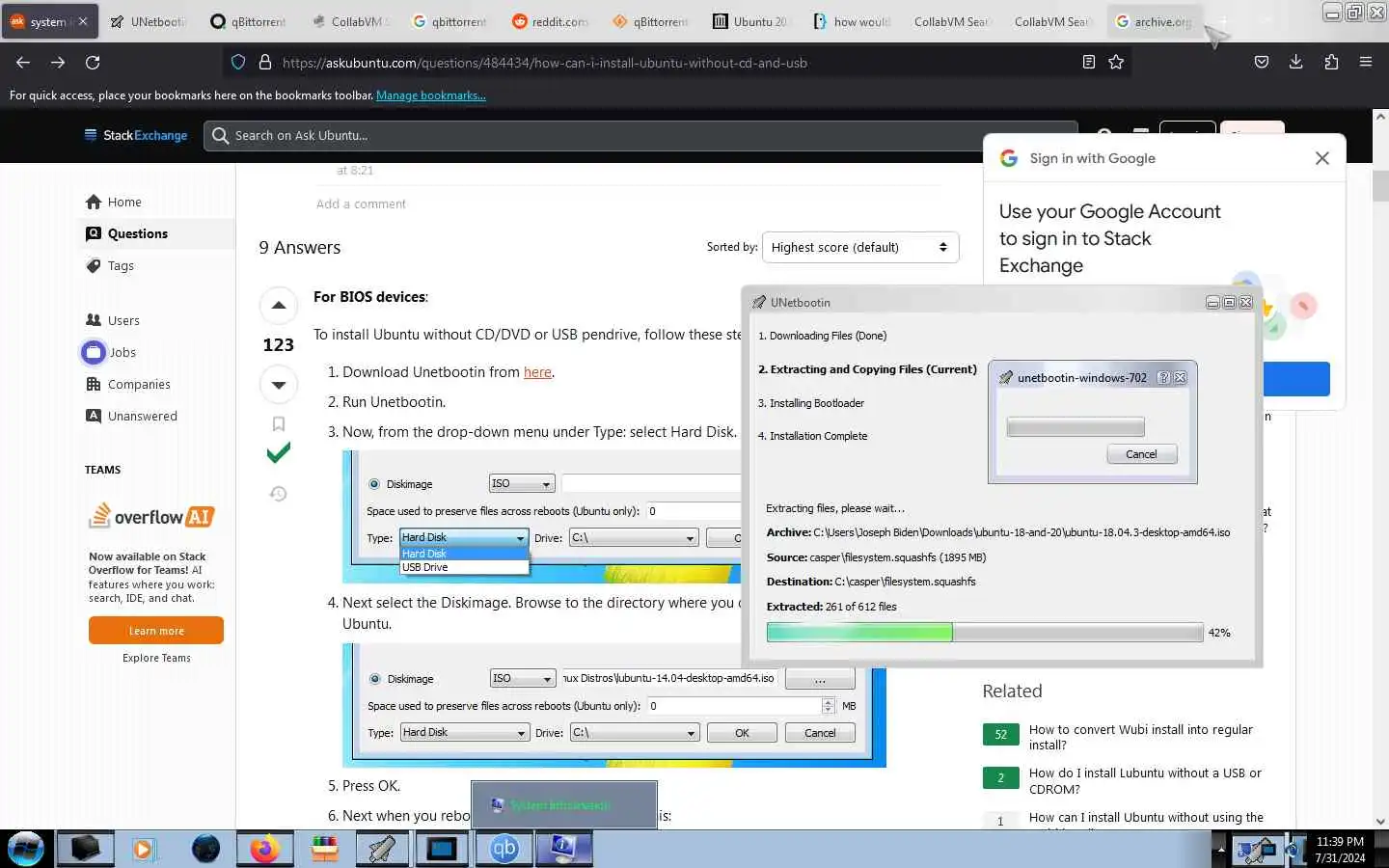The width and height of the screenshot is (1389, 868).
Task: Open the tracking protection shield icon
Action: [x=238, y=63]
